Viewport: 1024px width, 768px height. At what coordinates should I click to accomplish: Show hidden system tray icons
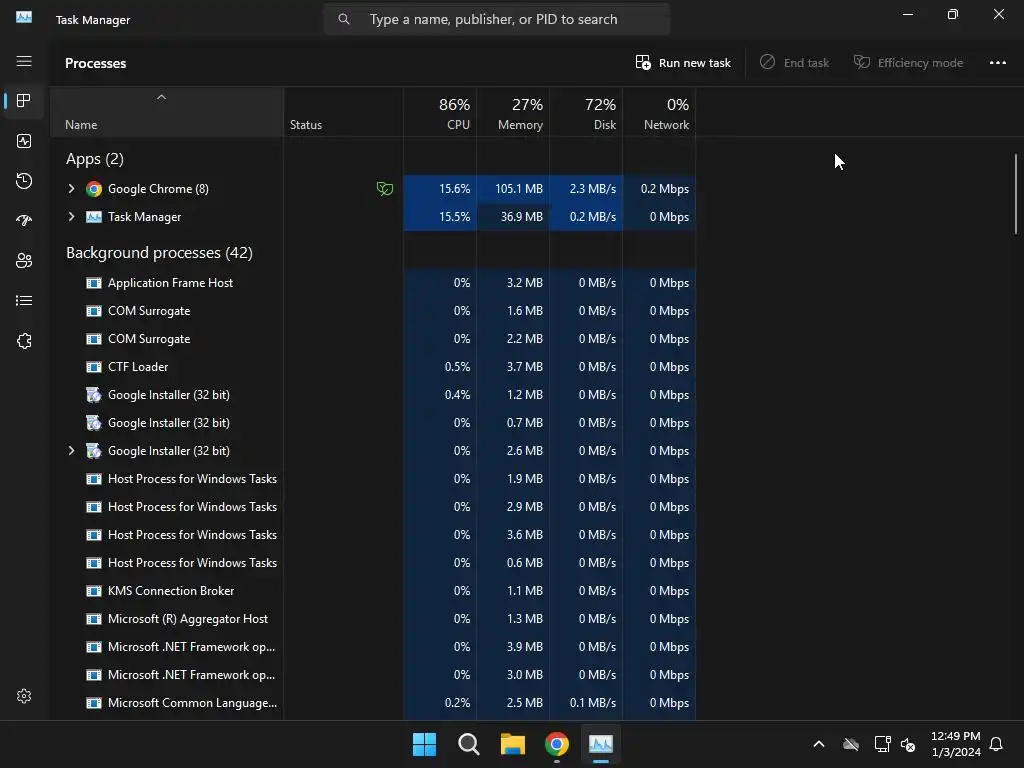coord(819,744)
